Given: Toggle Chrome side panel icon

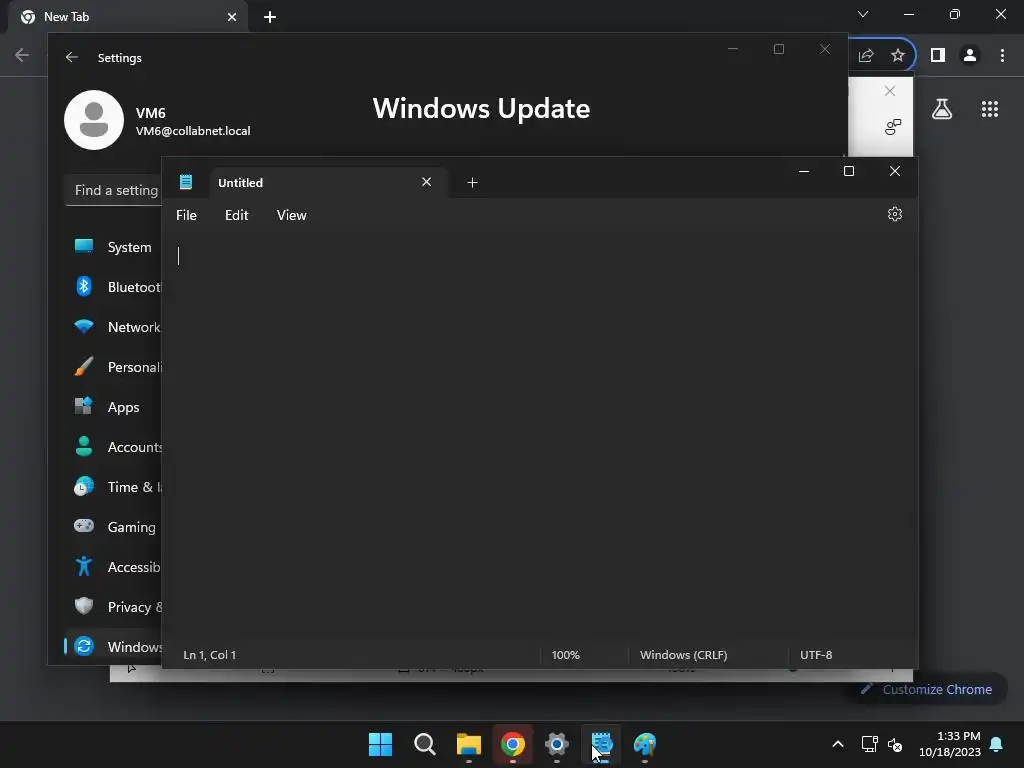Looking at the screenshot, I should (938, 56).
